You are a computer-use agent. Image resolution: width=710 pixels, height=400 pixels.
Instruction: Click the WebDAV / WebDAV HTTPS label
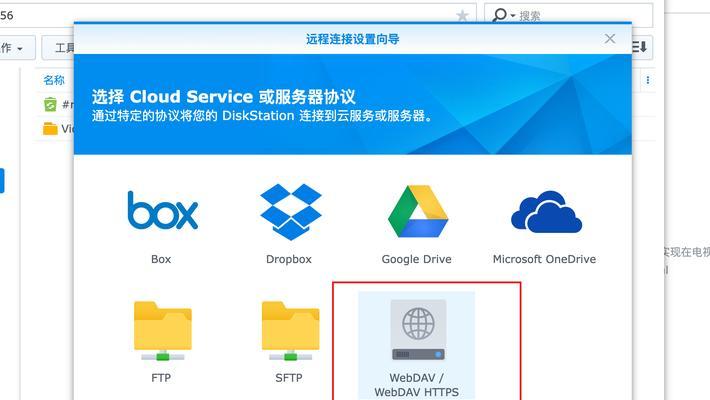coord(417,385)
